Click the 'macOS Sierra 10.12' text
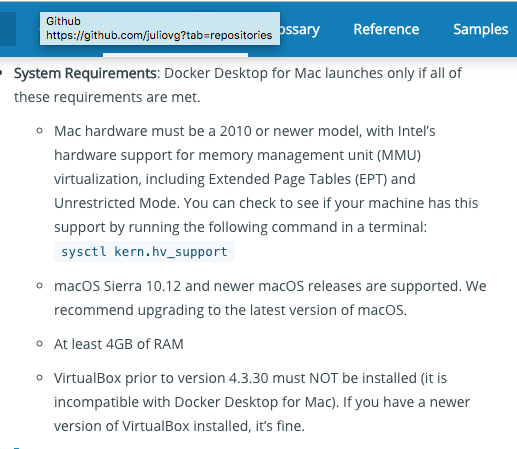This screenshot has height=449, width=517. [117, 286]
